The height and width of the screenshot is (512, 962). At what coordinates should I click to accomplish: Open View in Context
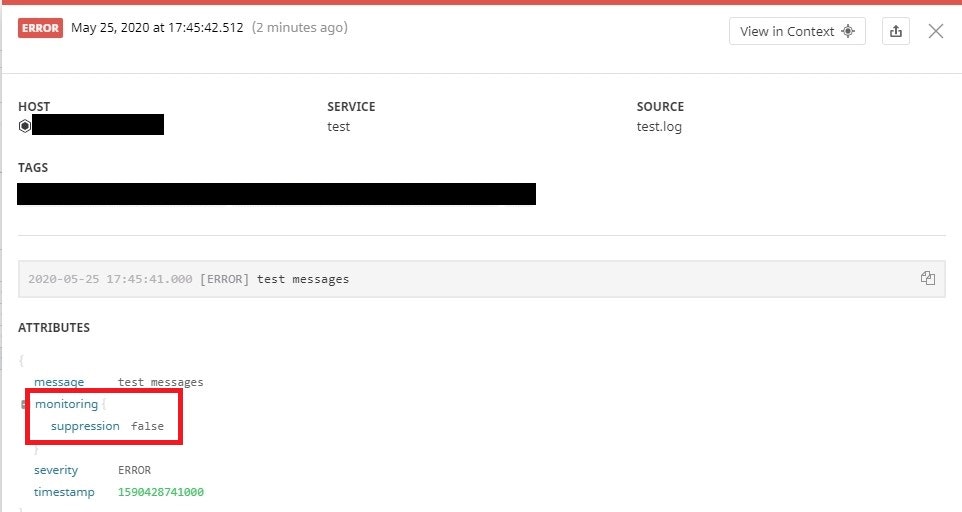(797, 31)
